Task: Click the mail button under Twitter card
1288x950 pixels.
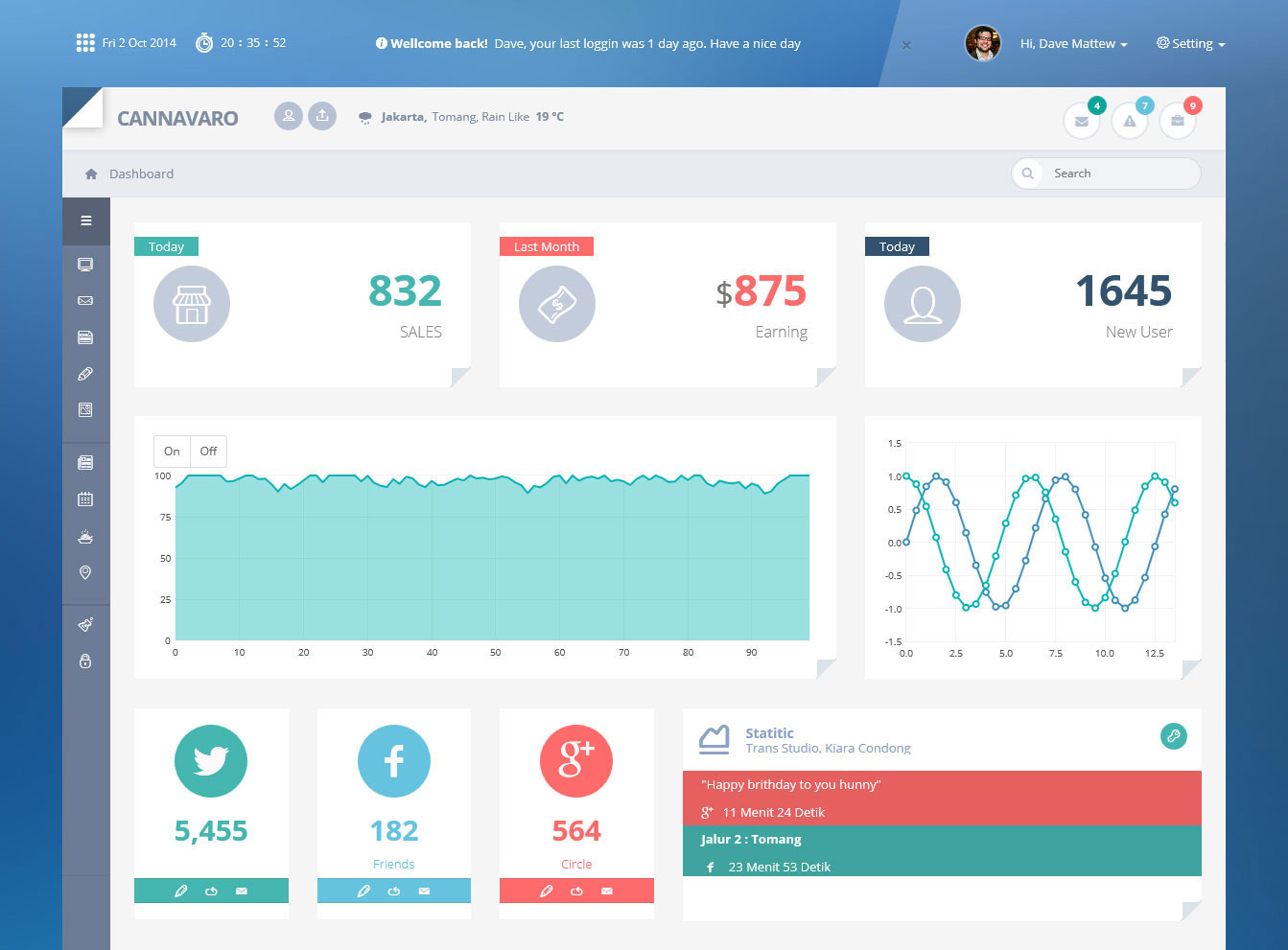Action: click(x=242, y=892)
